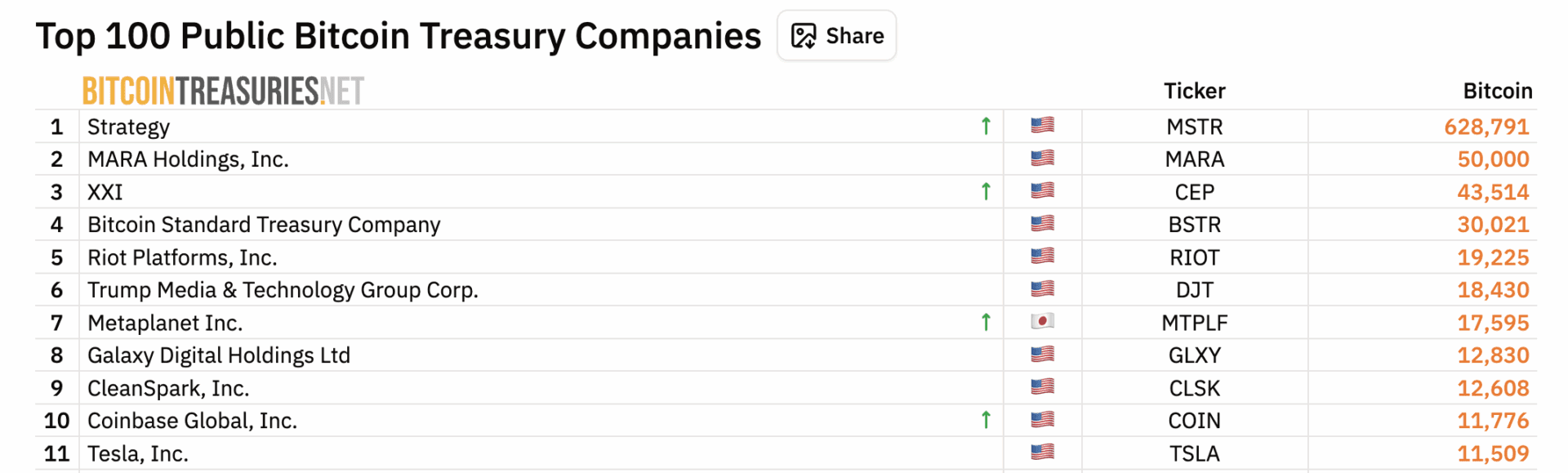Click the green arrow beside Metaplanet Inc.

tap(986, 322)
